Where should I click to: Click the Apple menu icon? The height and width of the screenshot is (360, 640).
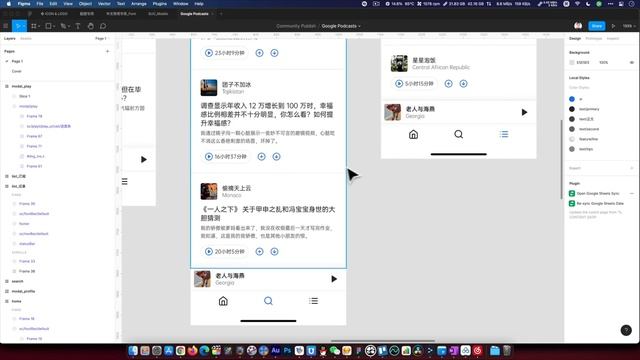(9, 4)
